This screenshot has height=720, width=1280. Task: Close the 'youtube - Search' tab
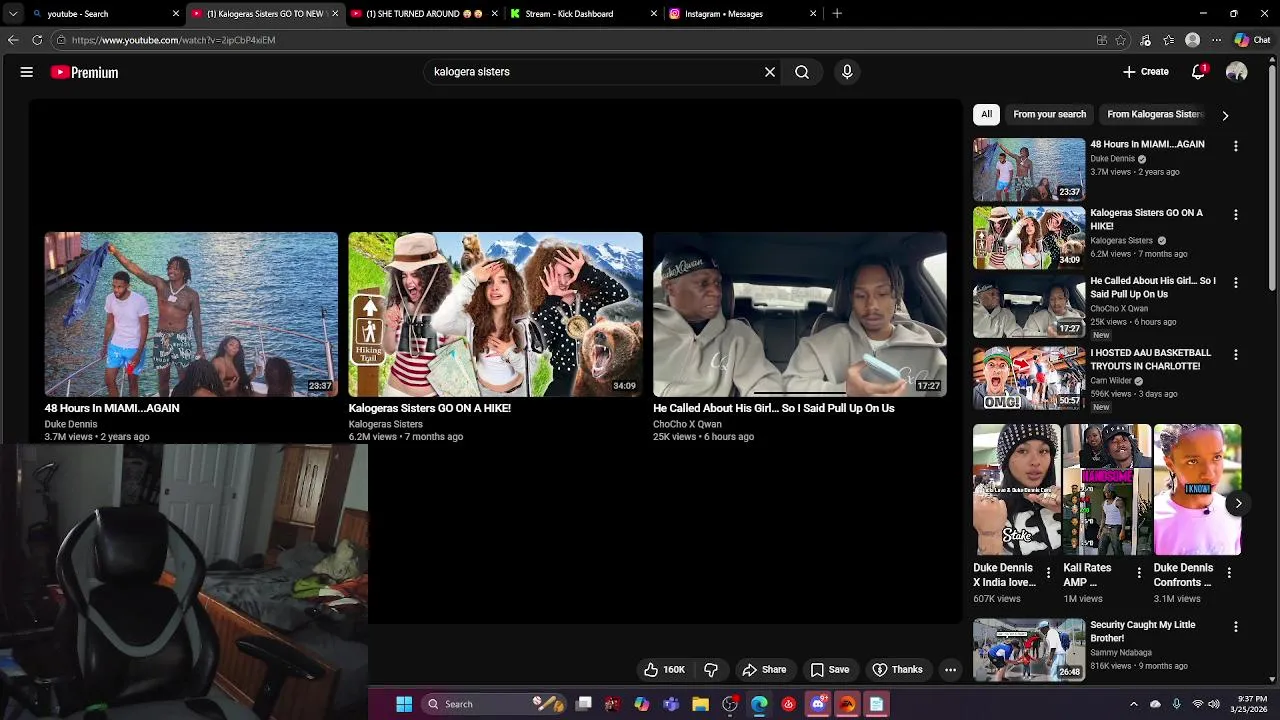click(x=176, y=14)
